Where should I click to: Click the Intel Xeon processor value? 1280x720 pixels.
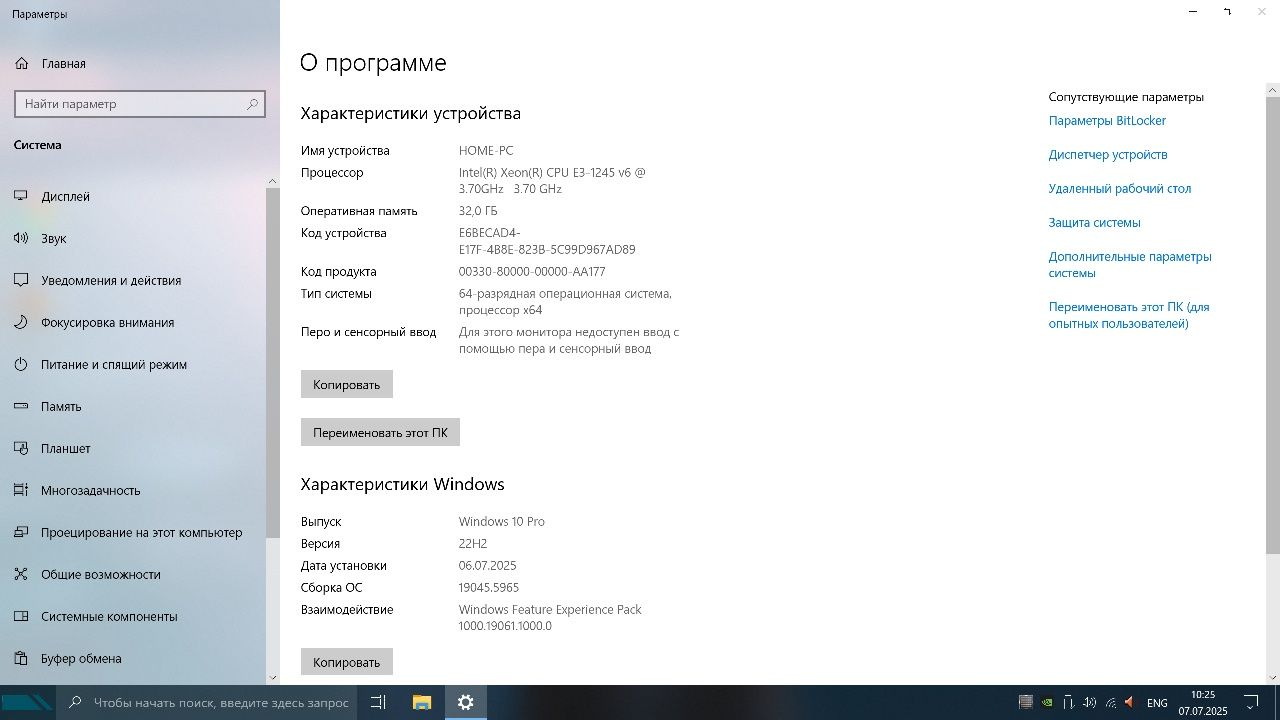click(x=552, y=181)
